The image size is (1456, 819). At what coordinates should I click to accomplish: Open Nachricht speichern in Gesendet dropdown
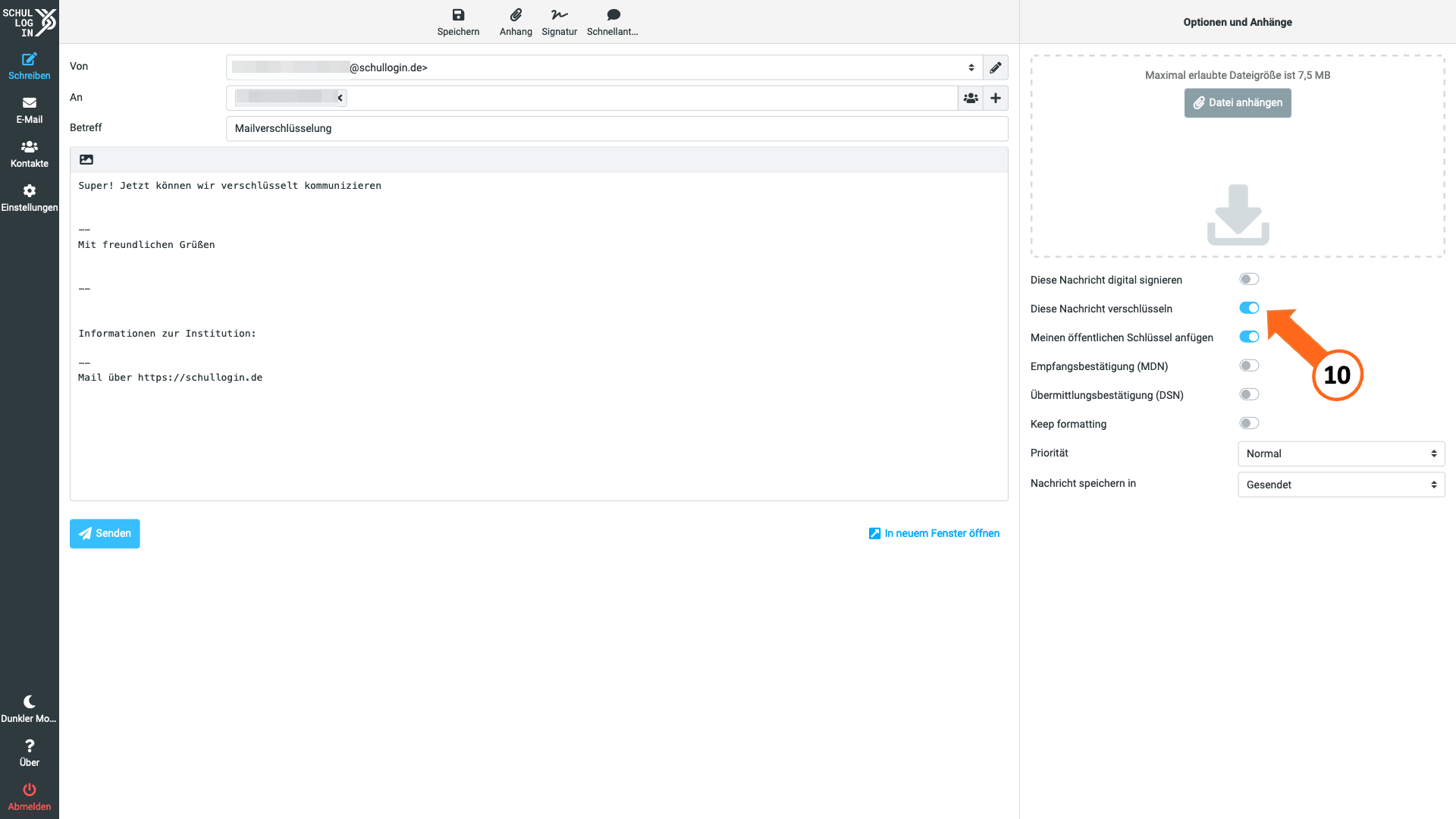click(x=1341, y=485)
